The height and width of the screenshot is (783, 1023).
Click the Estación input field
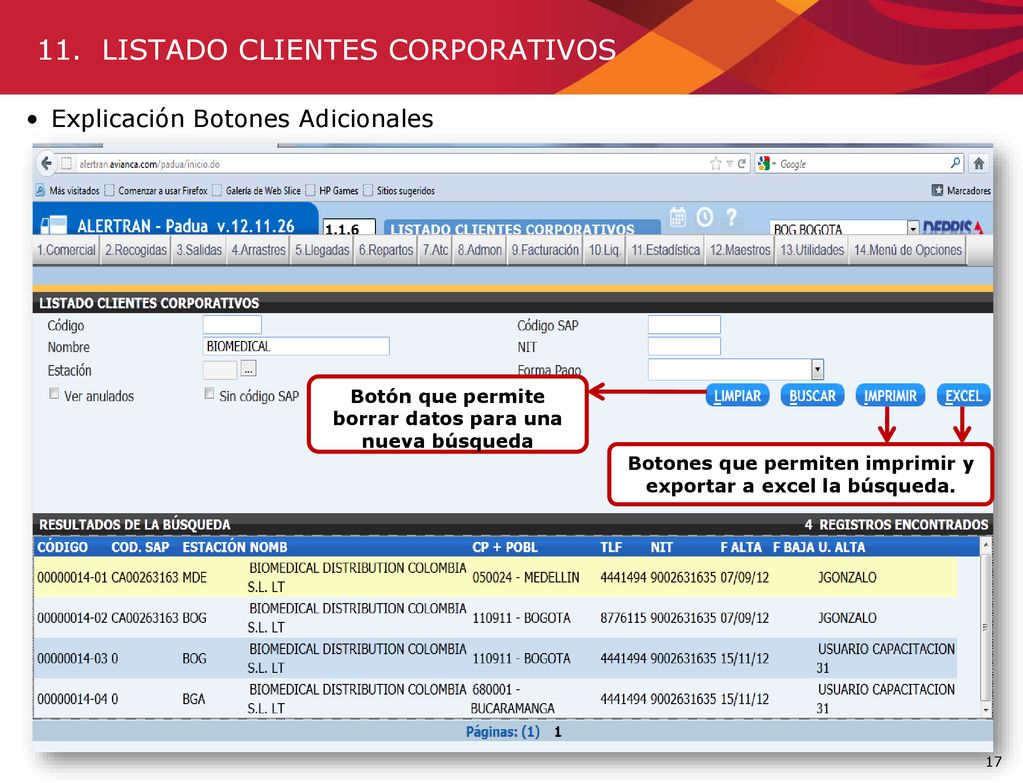pos(220,370)
